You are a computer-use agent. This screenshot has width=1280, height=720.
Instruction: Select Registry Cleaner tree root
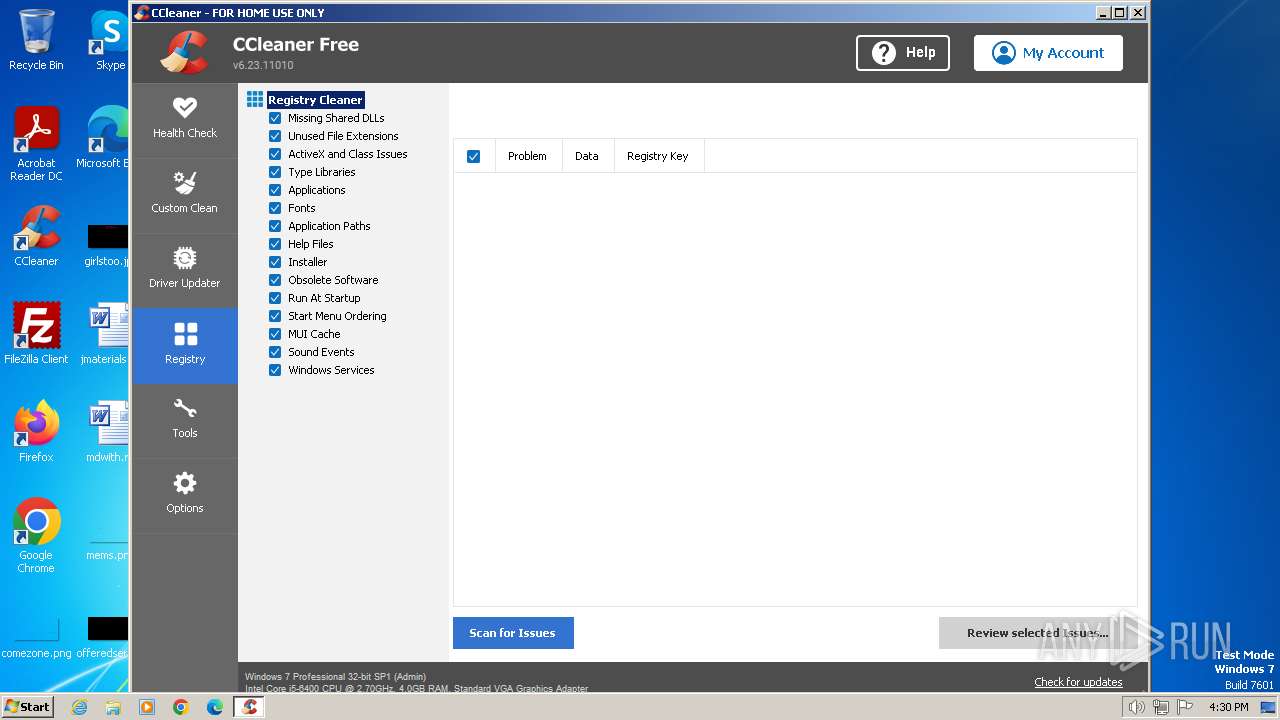tap(315, 100)
